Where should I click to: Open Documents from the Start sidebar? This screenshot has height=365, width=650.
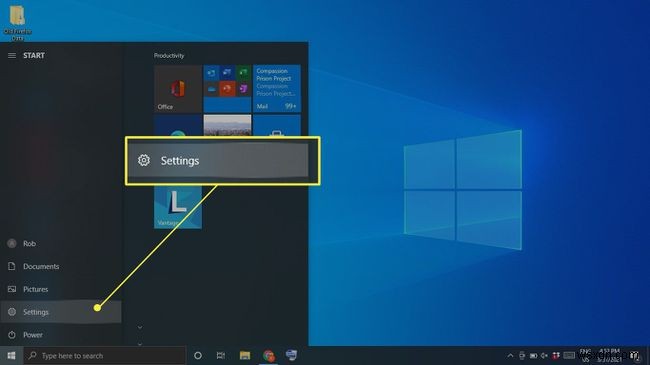tap(61, 266)
